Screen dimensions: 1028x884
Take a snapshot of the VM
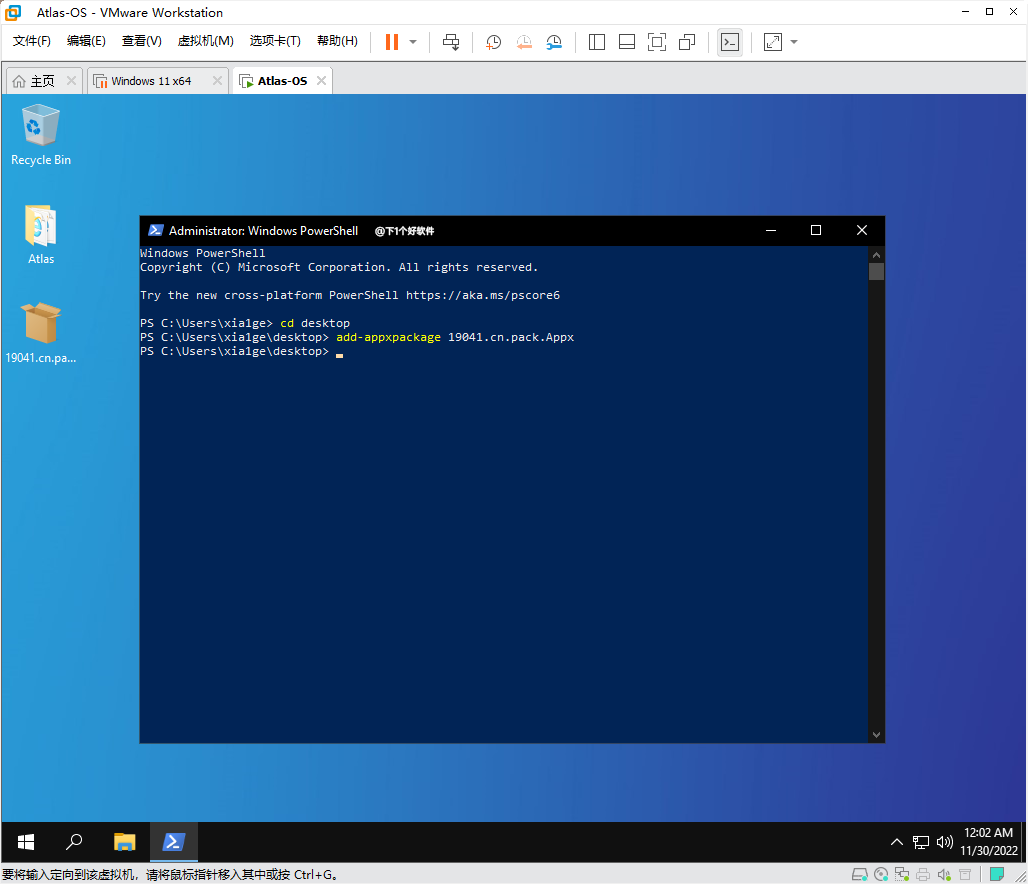click(493, 42)
